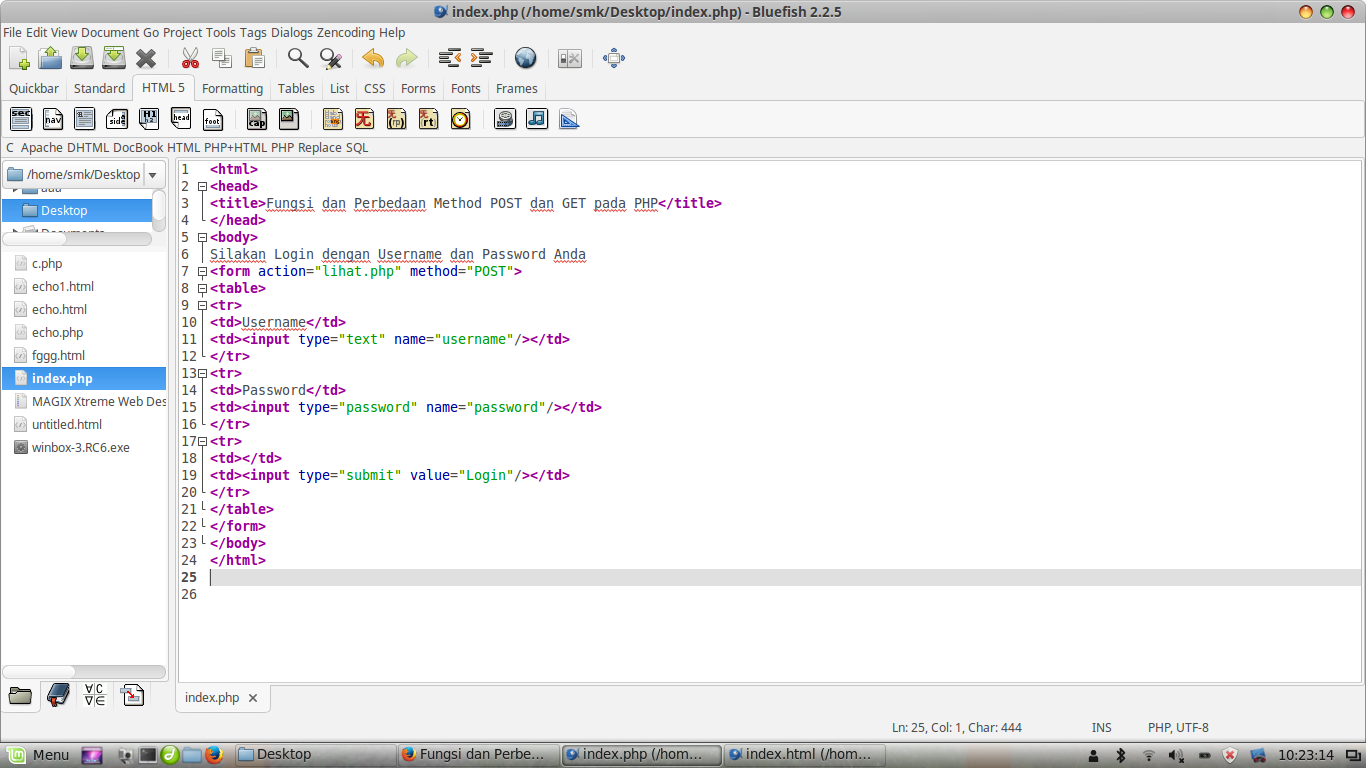
Task: Click the Save As toolbar icon
Action: click(114, 58)
